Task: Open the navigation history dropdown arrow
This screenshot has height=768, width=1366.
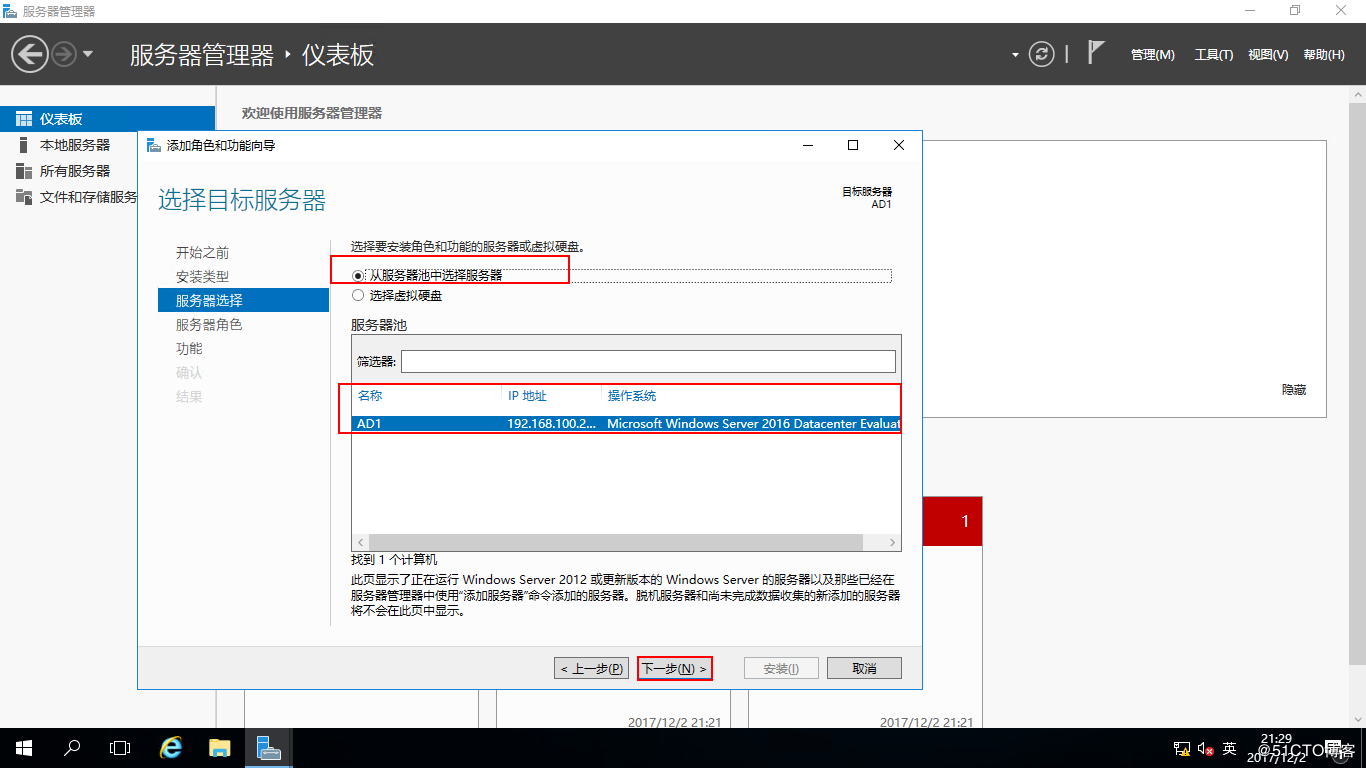Action: [x=88, y=54]
